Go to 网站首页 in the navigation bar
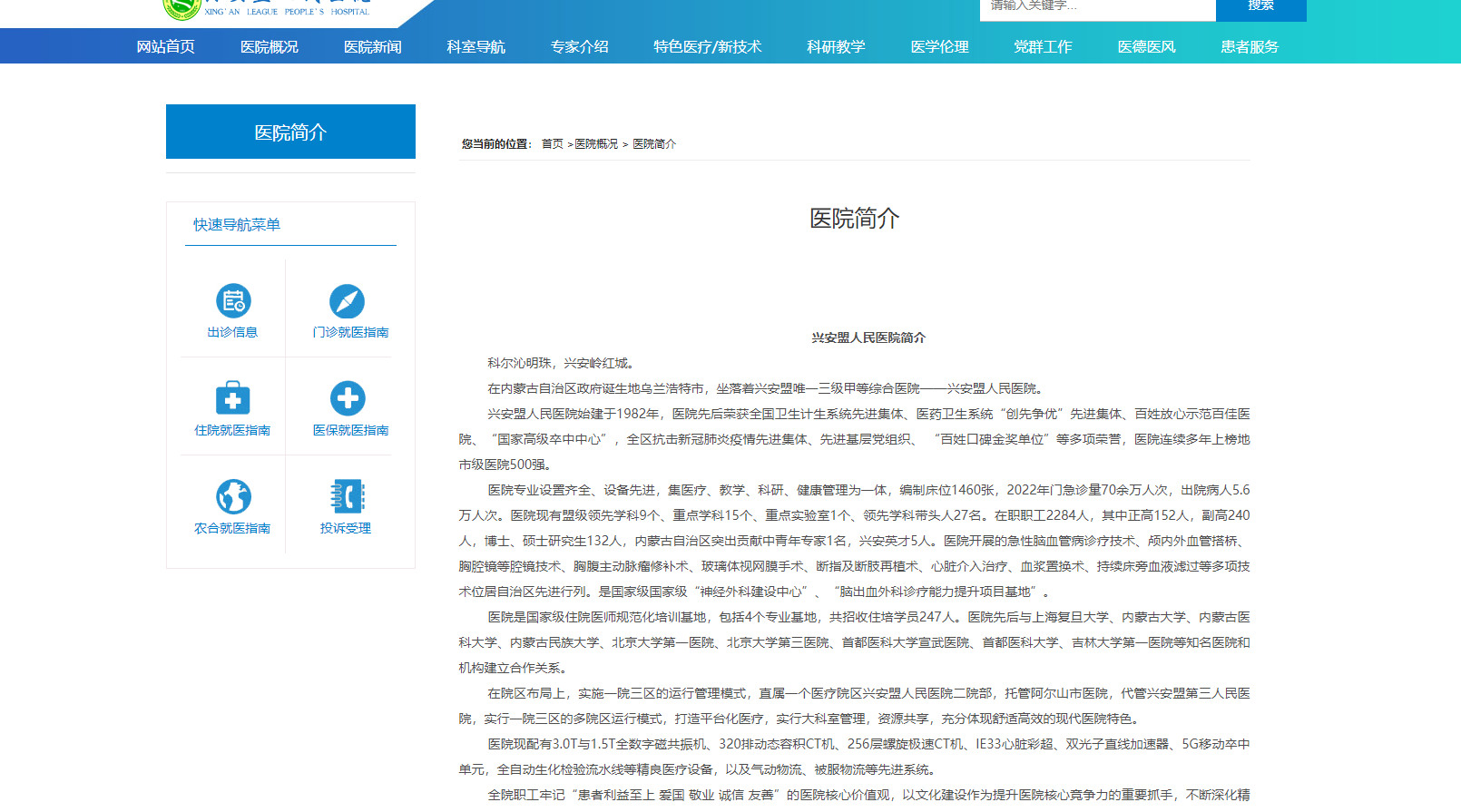The image size is (1461, 812). tap(166, 46)
